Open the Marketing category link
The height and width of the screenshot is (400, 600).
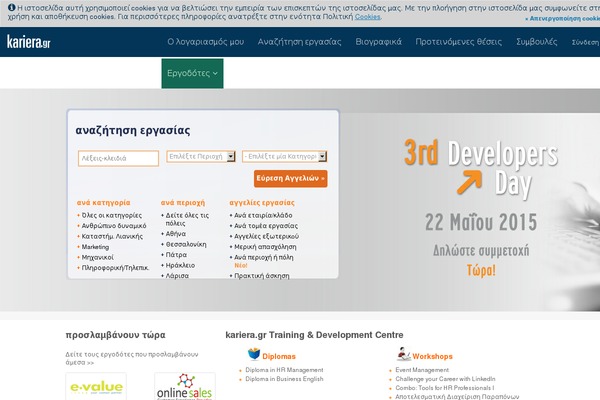coord(95,247)
